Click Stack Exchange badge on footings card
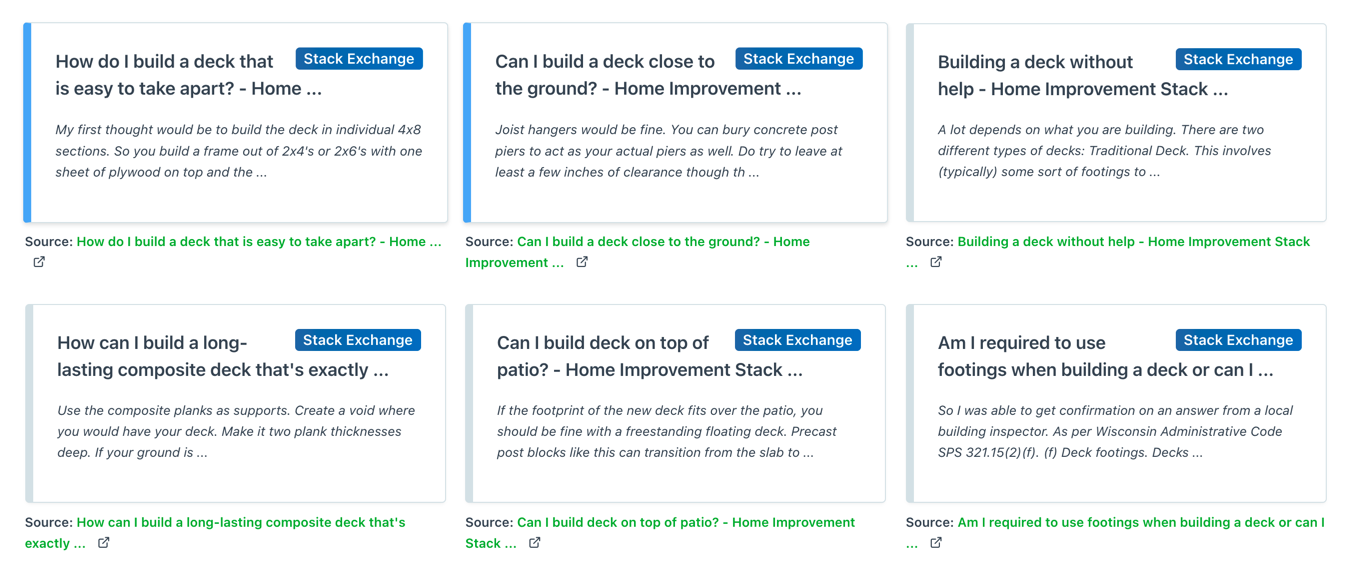Screen dimensions: 1355x574 click(1239, 340)
